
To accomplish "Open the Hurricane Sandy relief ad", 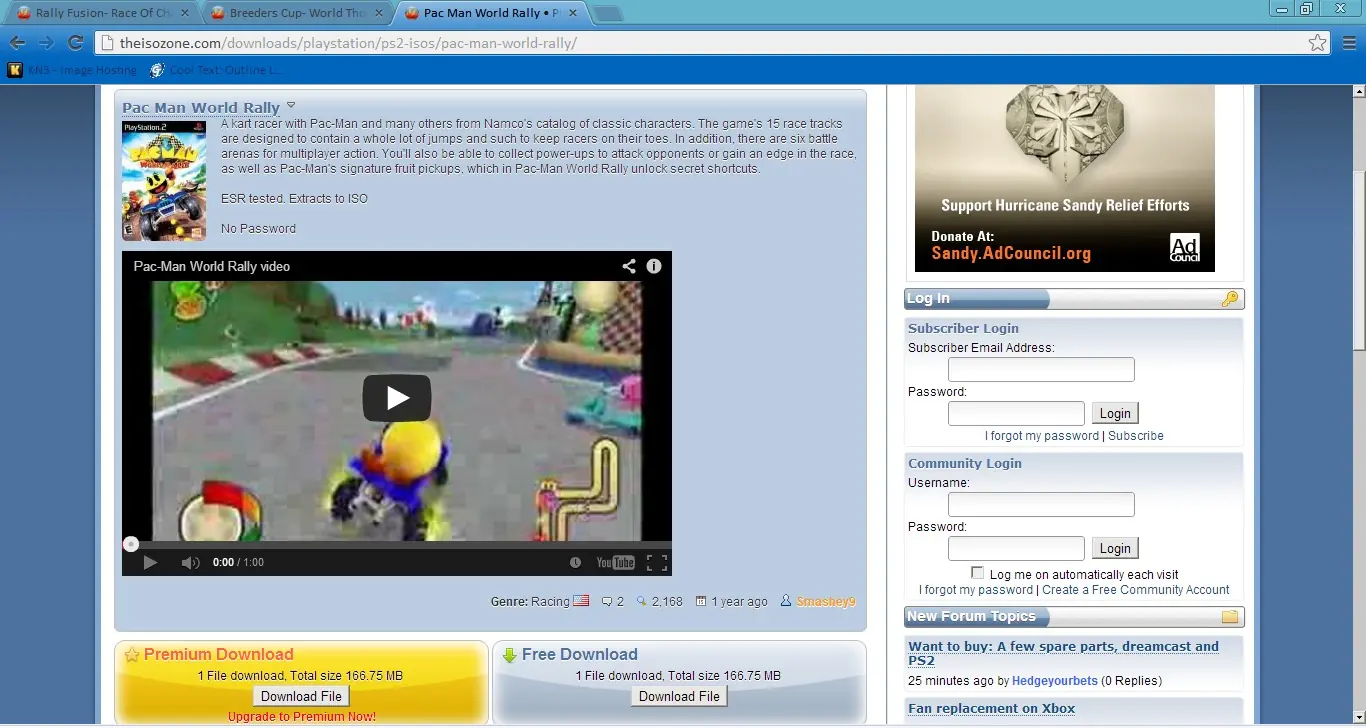I will point(1064,178).
